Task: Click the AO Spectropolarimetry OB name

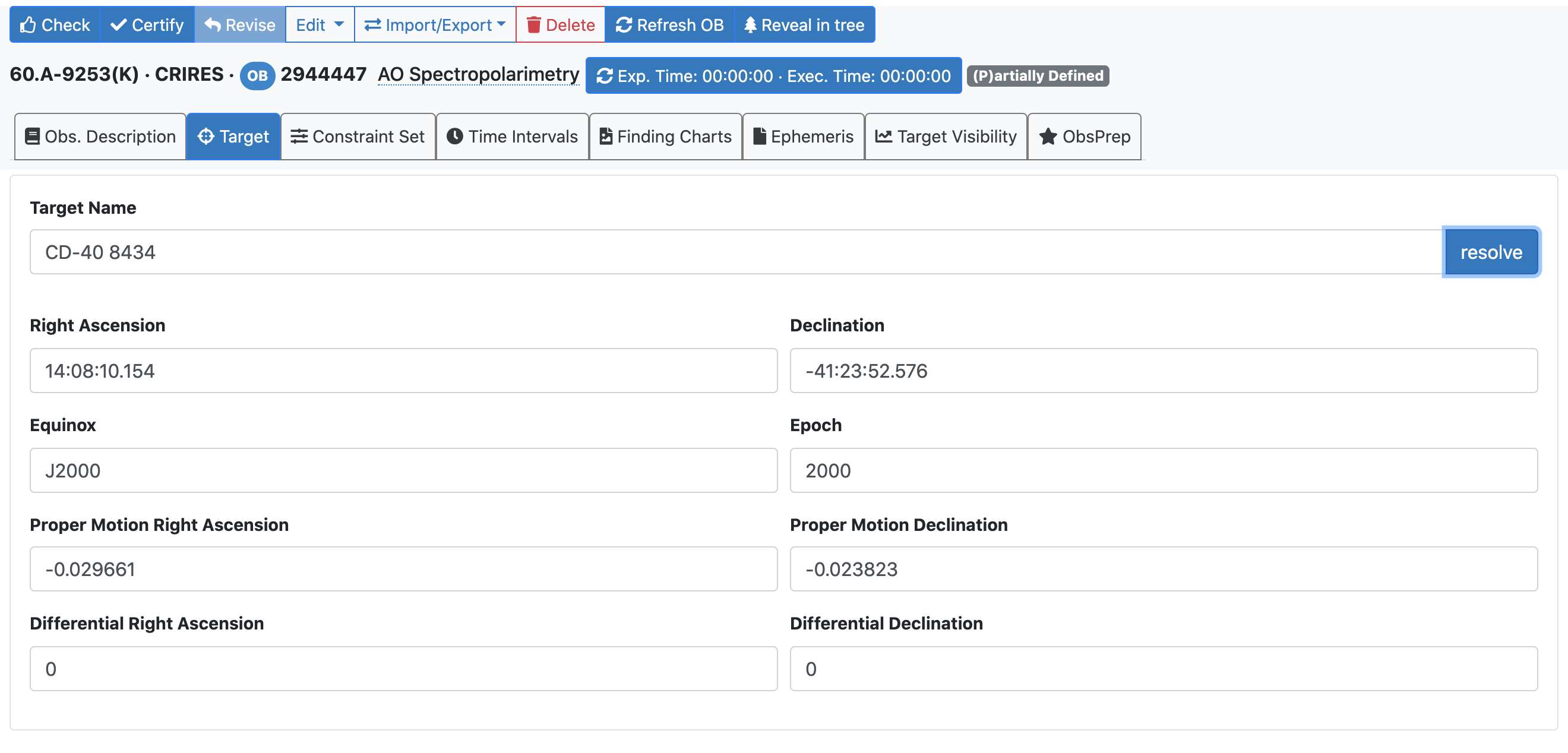Action: point(479,74)
